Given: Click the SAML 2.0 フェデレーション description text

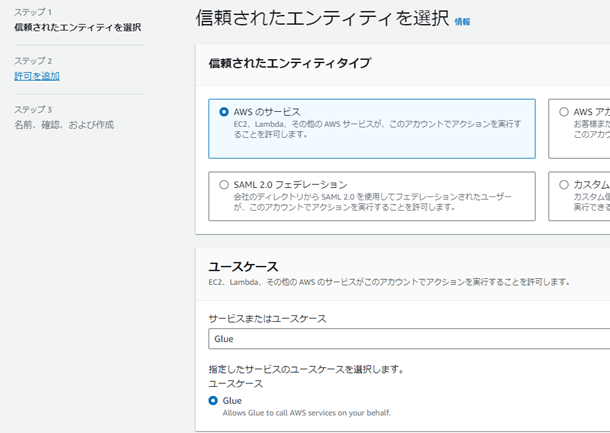Looking at the screenshot, I should (x=372, y=202).
